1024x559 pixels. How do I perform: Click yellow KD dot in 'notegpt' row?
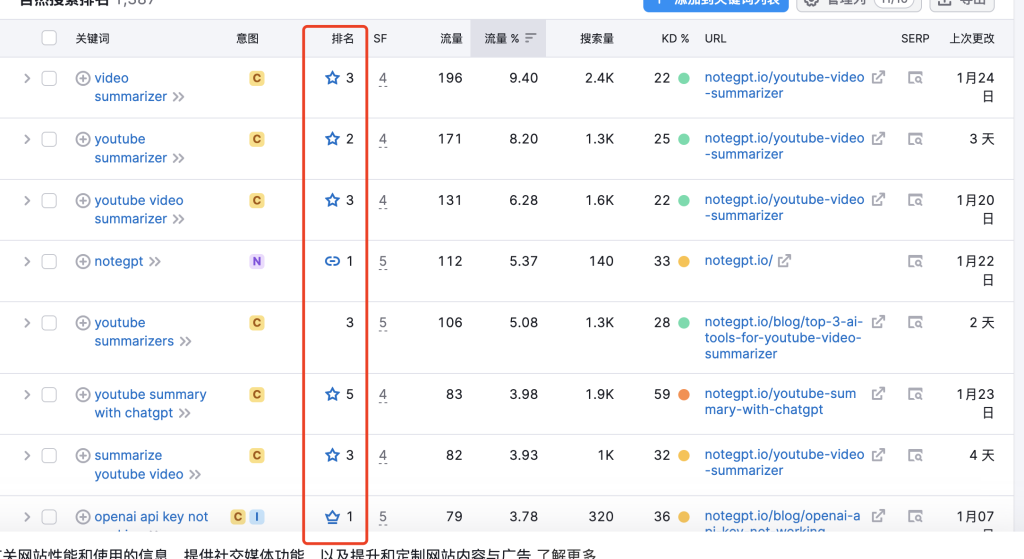pos(684,262)
